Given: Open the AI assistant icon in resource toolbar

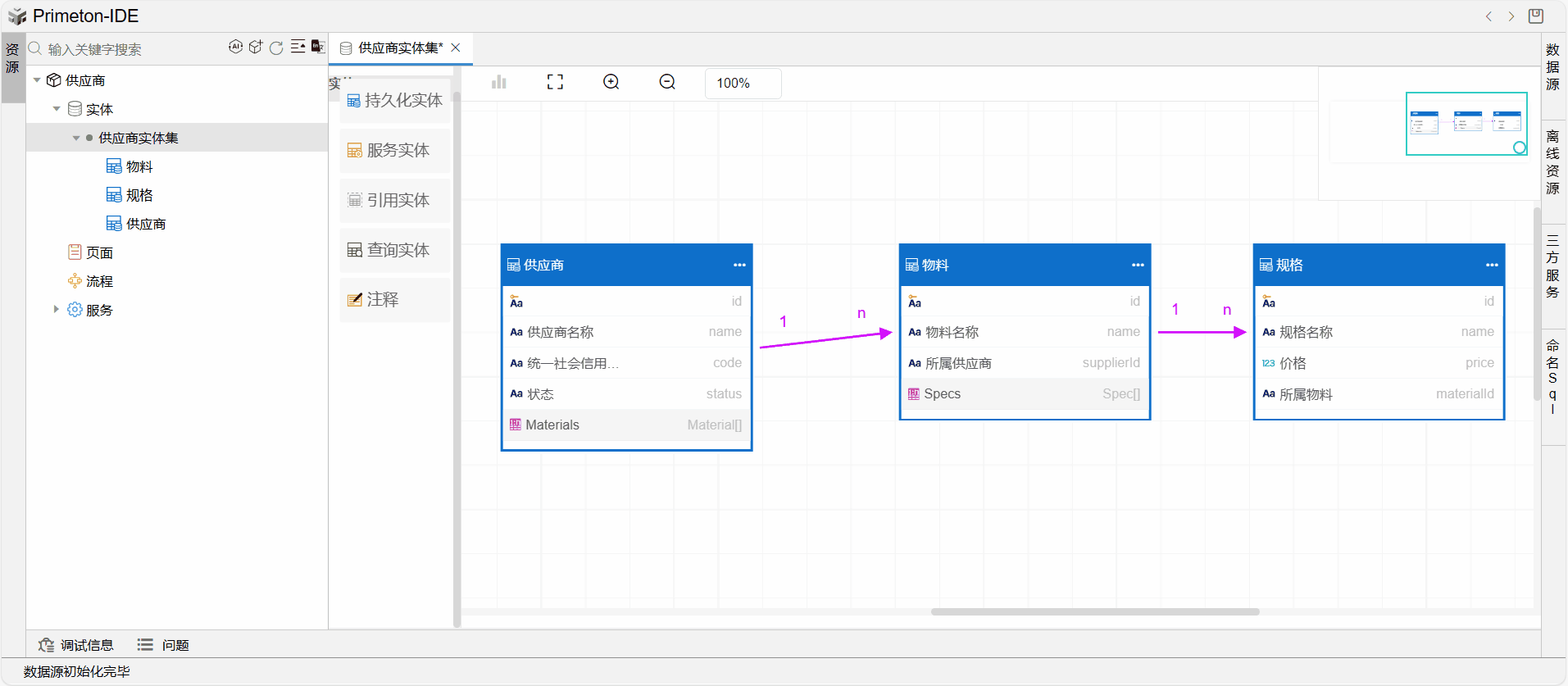Looking at the screenshot, I should click(x=235, y=47).
